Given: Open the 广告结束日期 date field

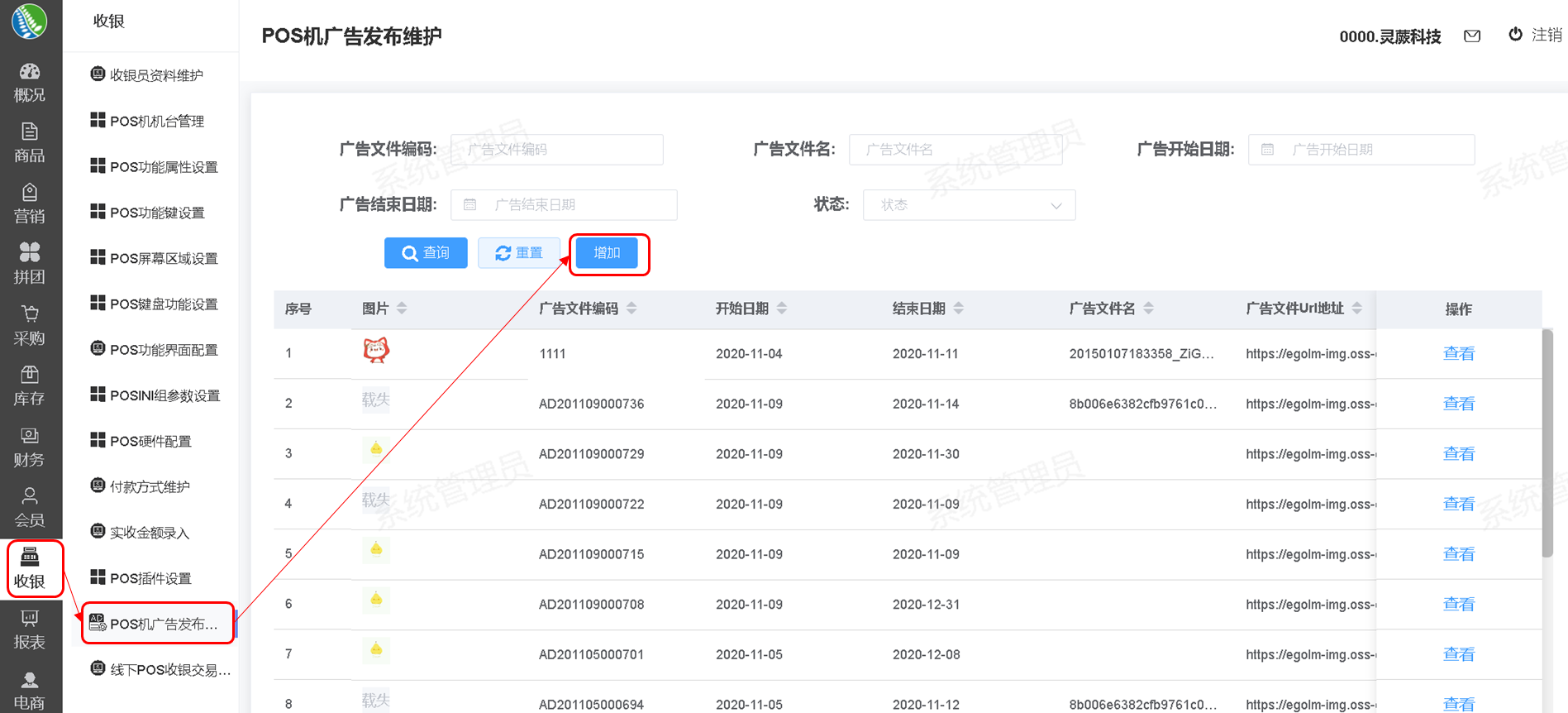Looking at the screenshot, I should coord(564,205).
